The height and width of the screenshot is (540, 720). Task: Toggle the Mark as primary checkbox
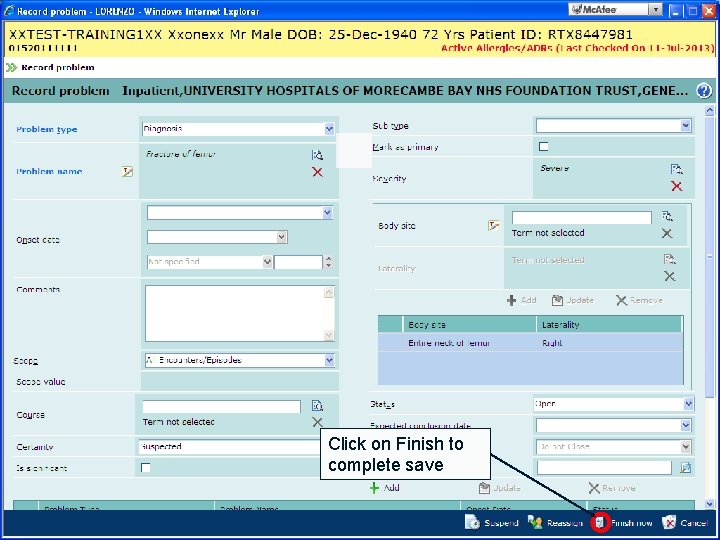coord(544,146)
